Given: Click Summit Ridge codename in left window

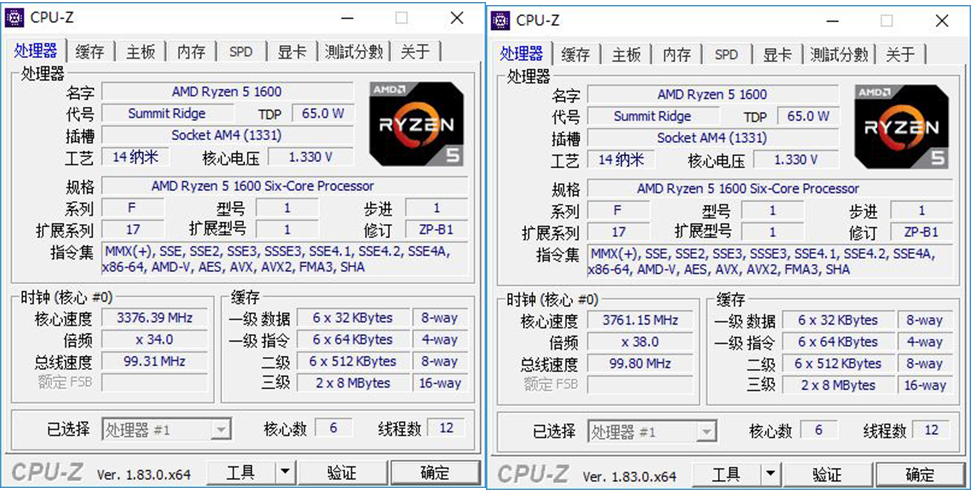Looking at the screenshot, I should pyautogui.click(x=167, y=114).
